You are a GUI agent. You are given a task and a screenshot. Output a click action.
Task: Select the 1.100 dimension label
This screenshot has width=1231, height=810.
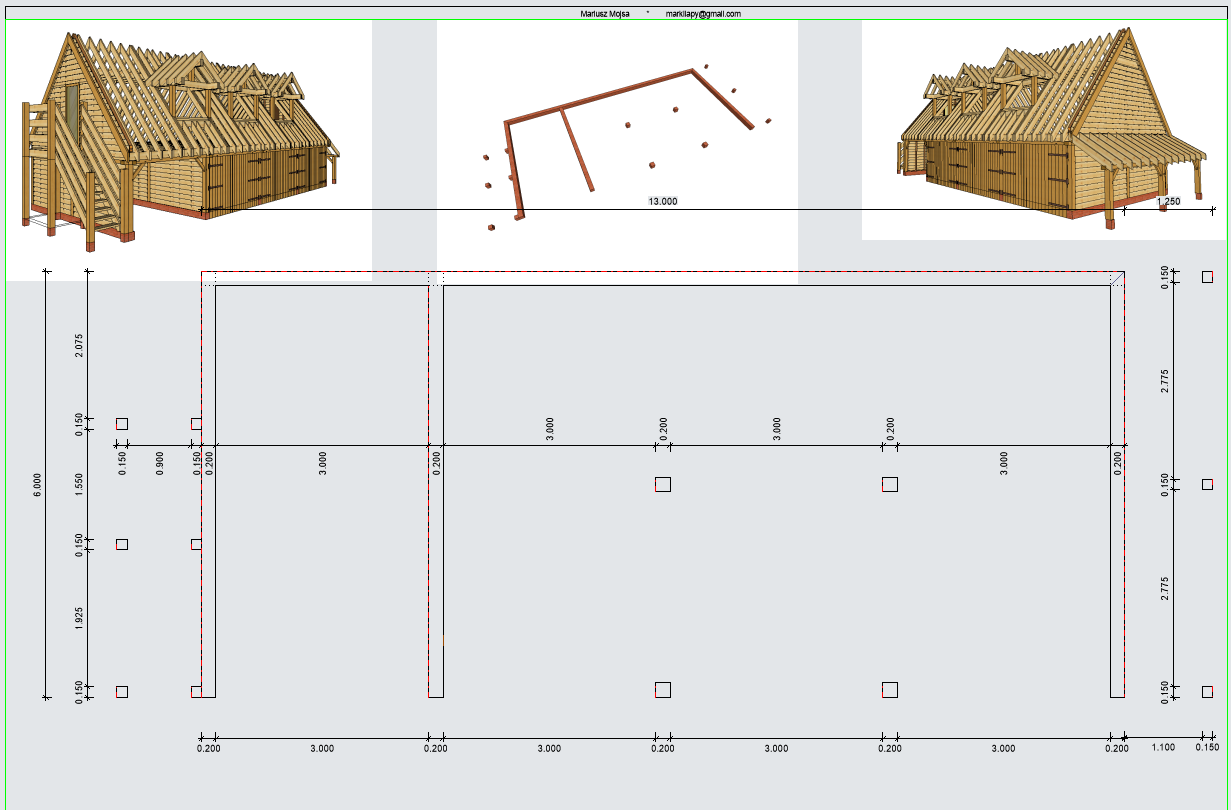coord(1162,748)
